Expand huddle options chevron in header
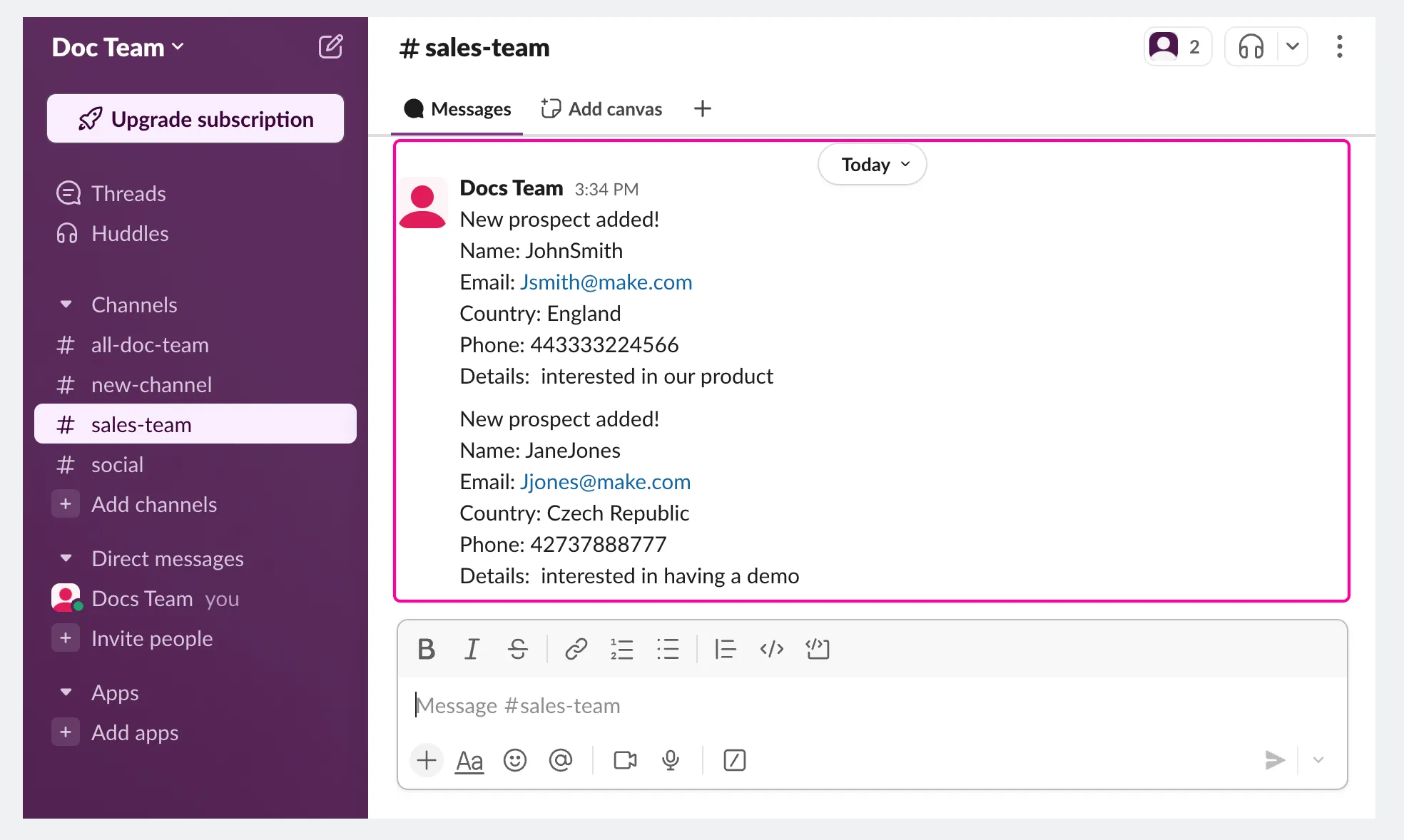Screen dimensions: 1404x840 1292,47
